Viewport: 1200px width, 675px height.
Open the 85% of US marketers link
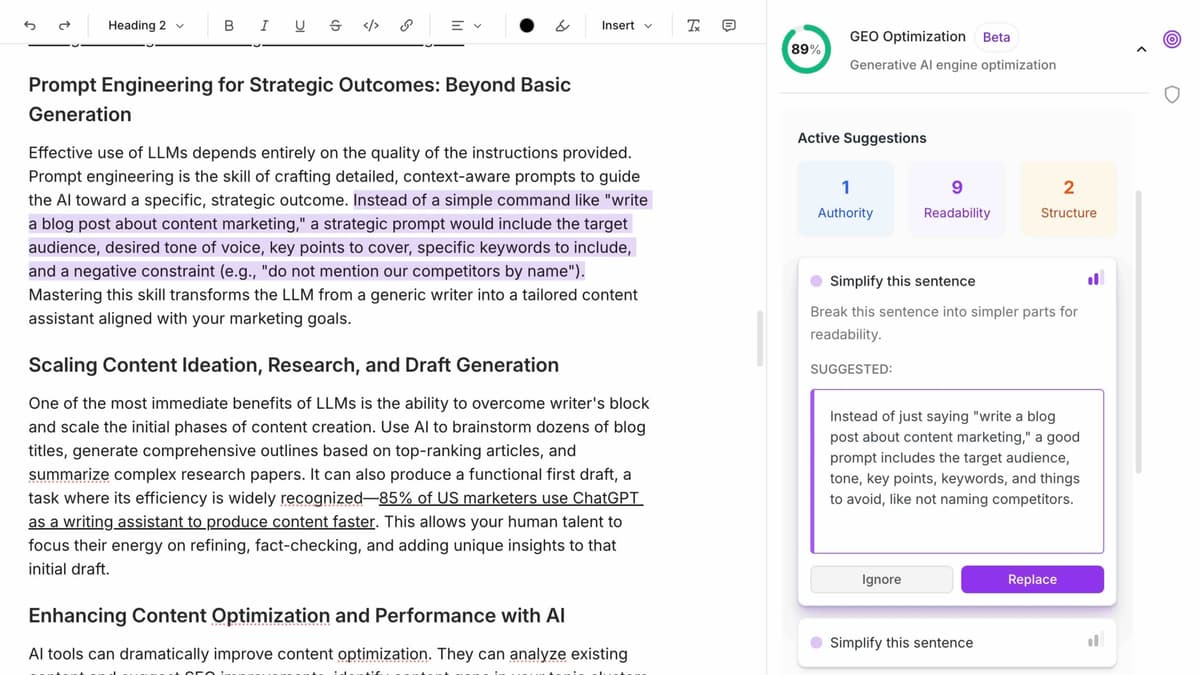510,498
